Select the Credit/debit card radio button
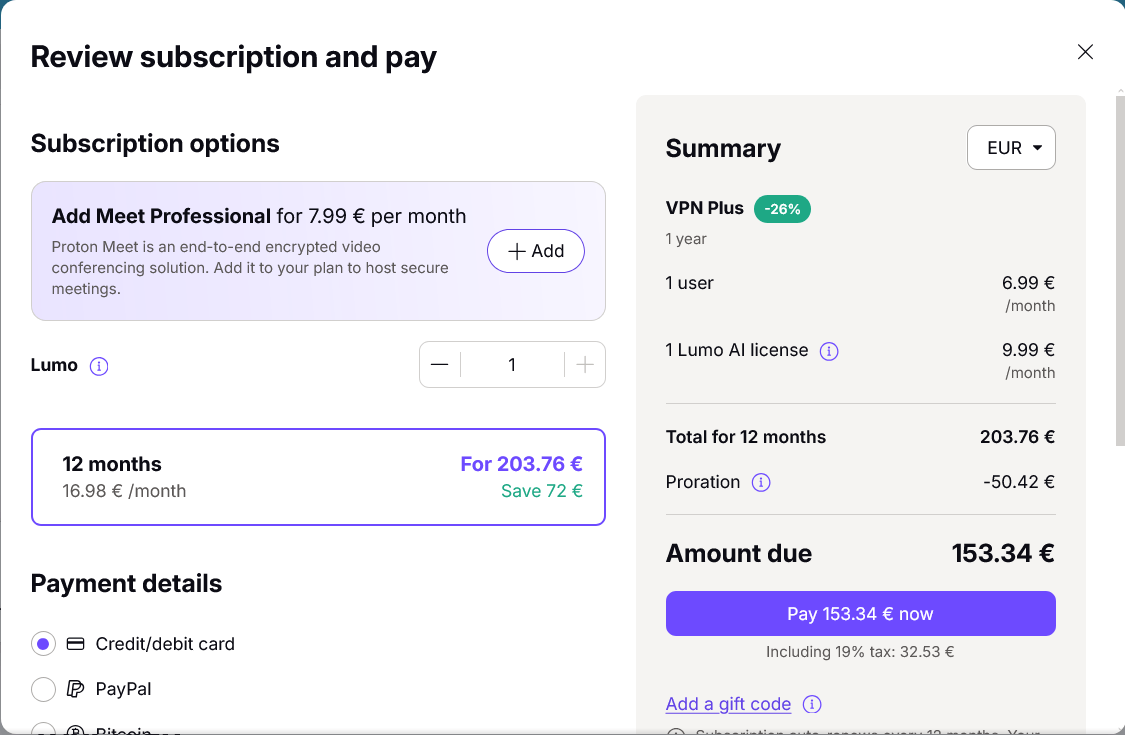 (43, 644)
